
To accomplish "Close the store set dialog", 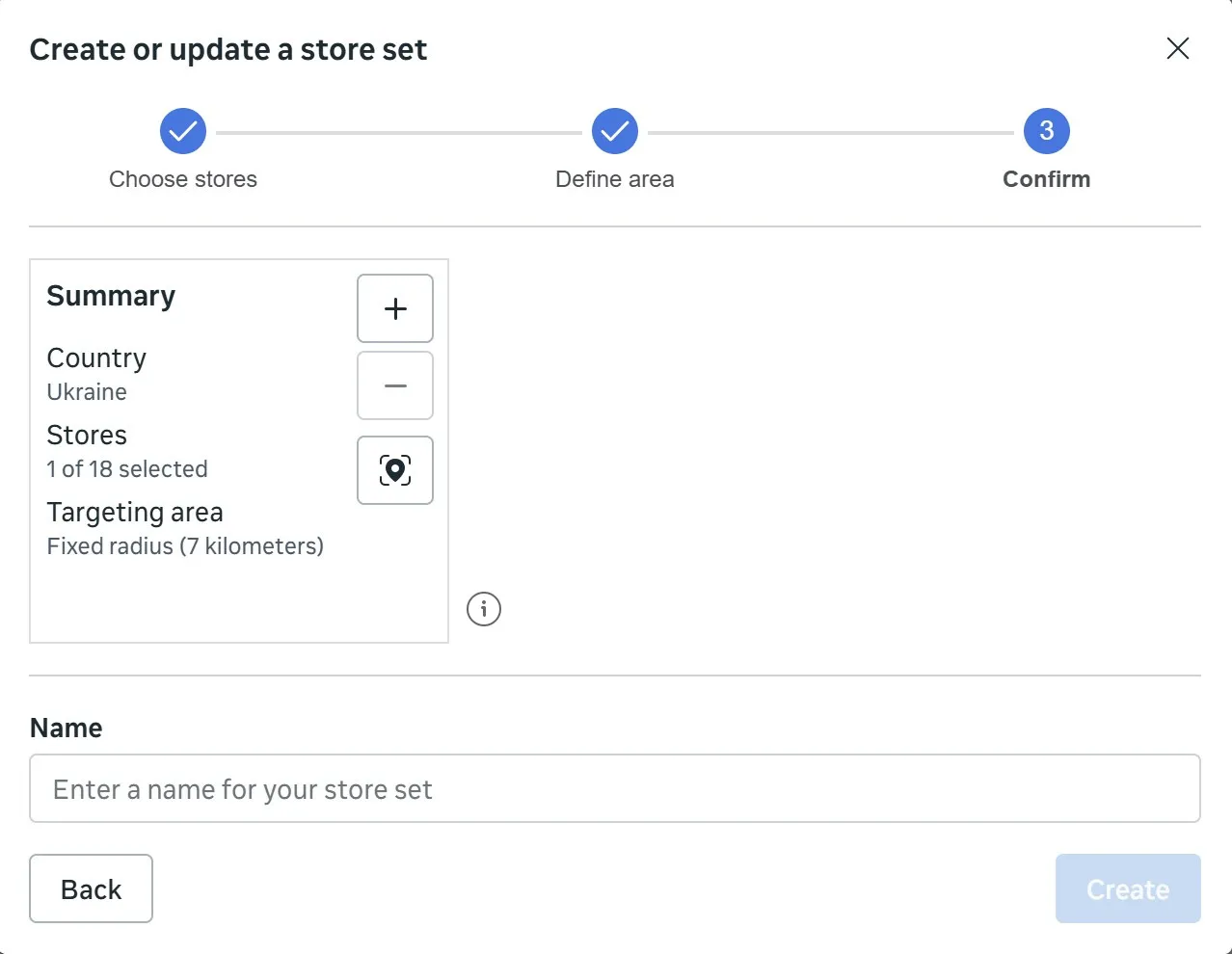I will click(1177, 48).
